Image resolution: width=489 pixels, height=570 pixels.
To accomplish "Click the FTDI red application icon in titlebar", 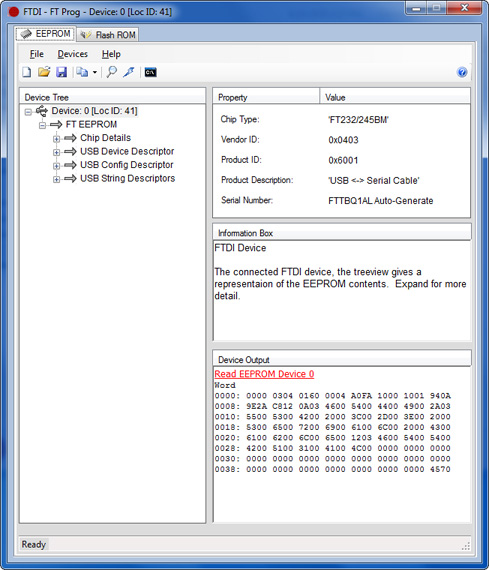I will (13, 12).
